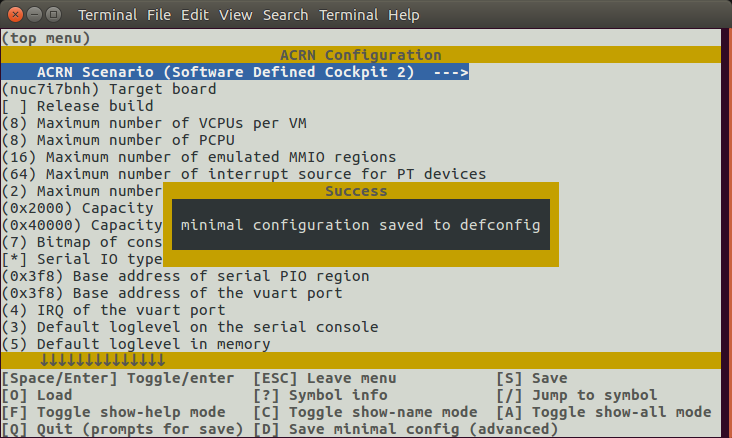Click the ACRN Configuration header

(360, 55)
